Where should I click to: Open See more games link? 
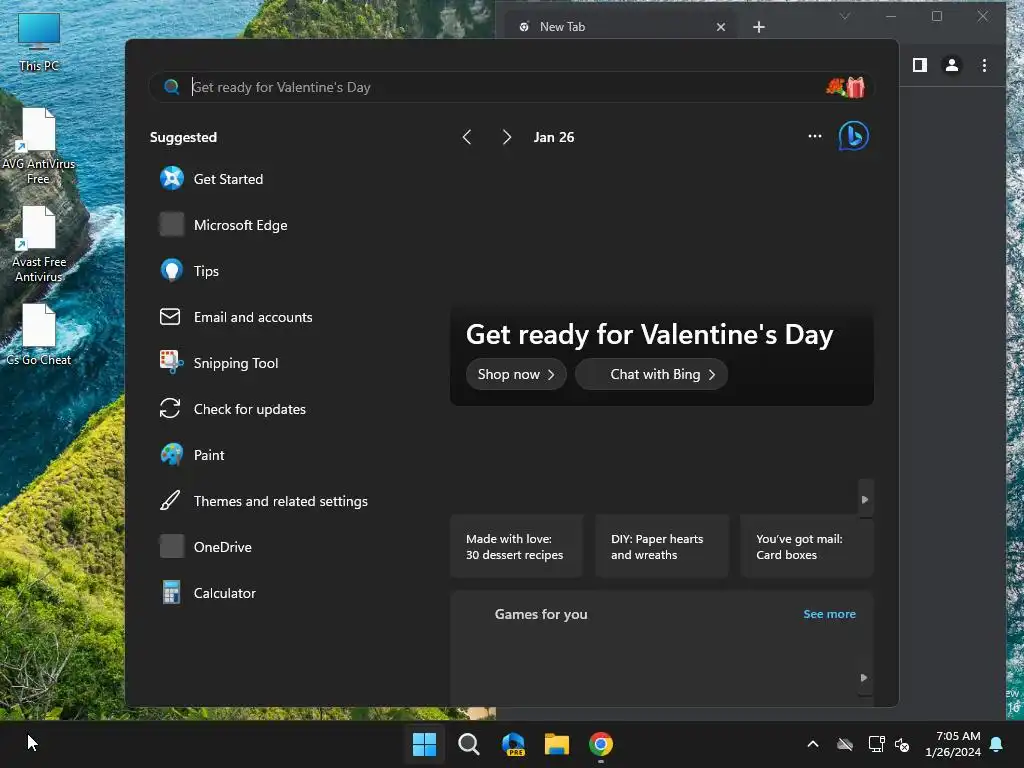(829, 614)
